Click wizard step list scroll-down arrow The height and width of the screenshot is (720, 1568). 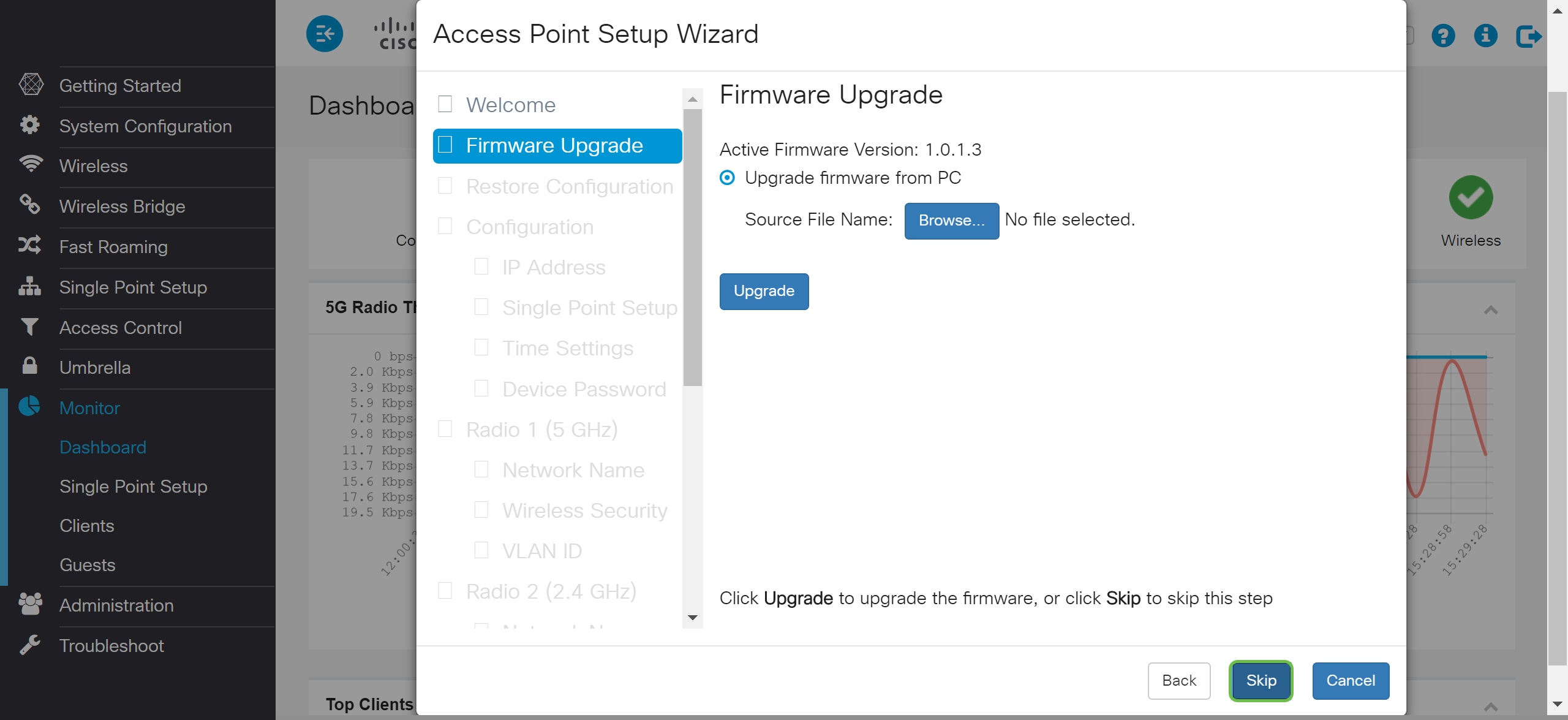[693, 618]
